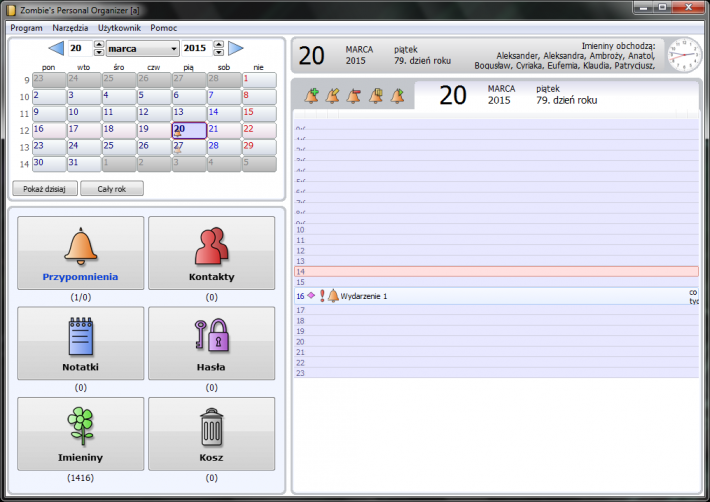Open the month dropdown showing marca

click(142, 48)
